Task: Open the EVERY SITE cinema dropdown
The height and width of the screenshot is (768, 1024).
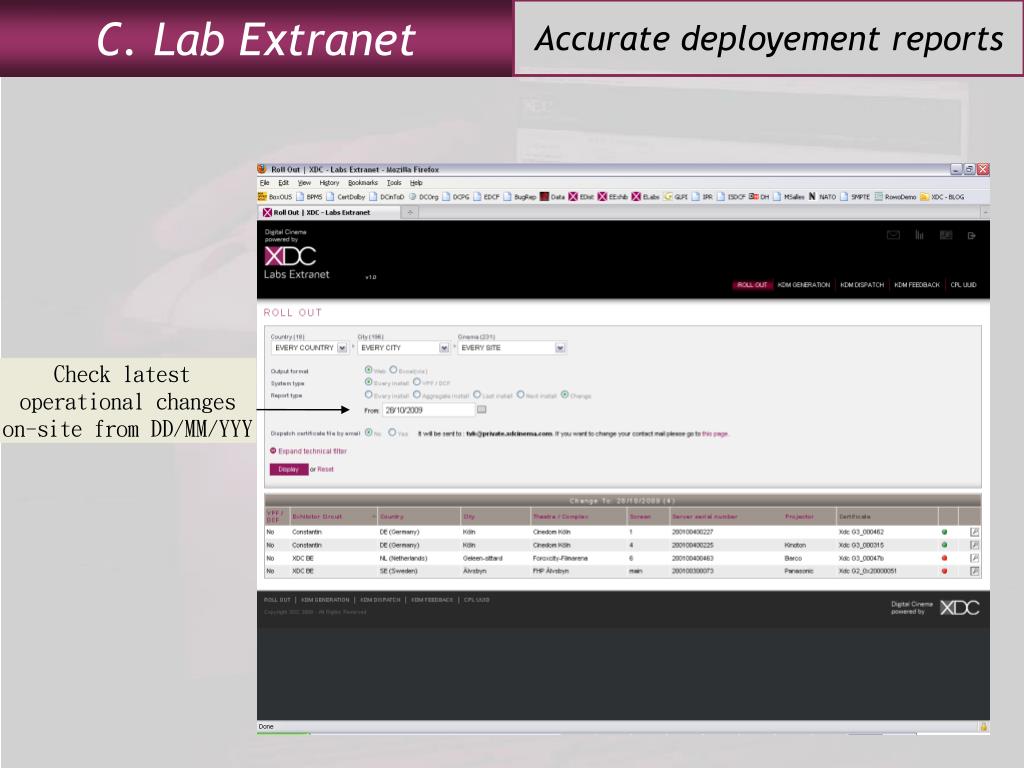Action: coord(511,348)
